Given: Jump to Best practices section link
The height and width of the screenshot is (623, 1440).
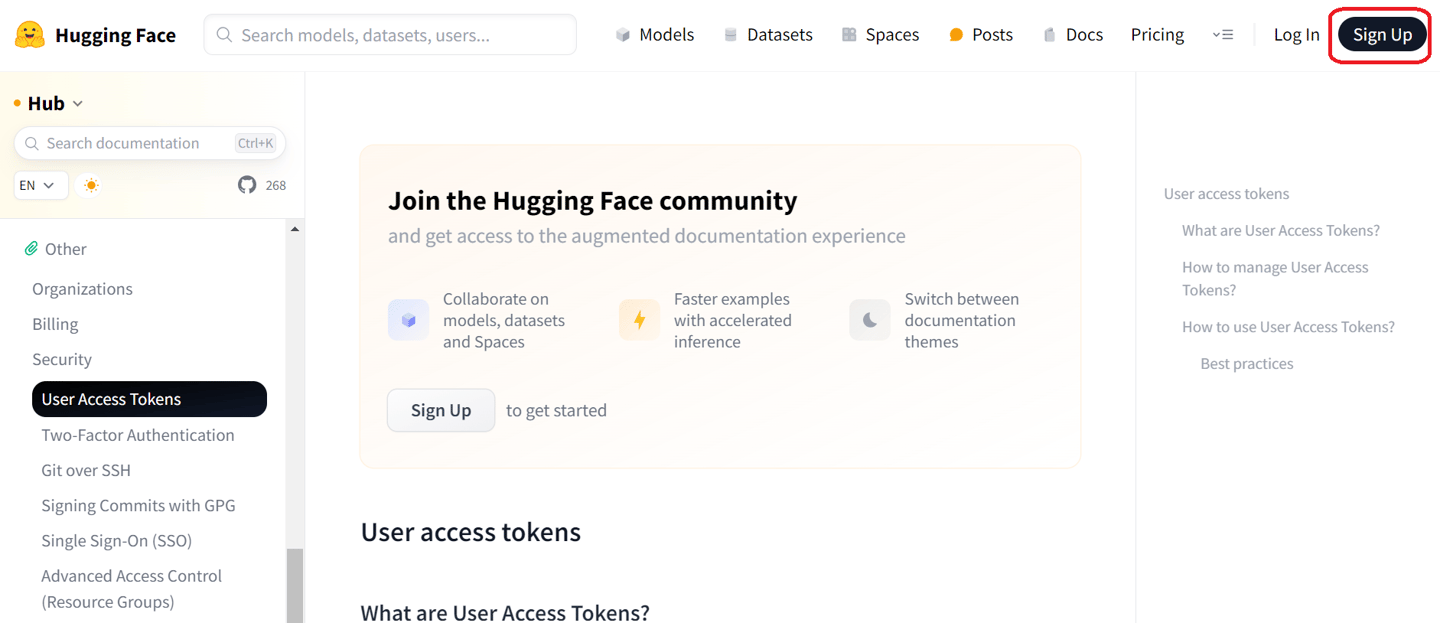Looking at the screenshot, I should click(x=1247, y=363).
